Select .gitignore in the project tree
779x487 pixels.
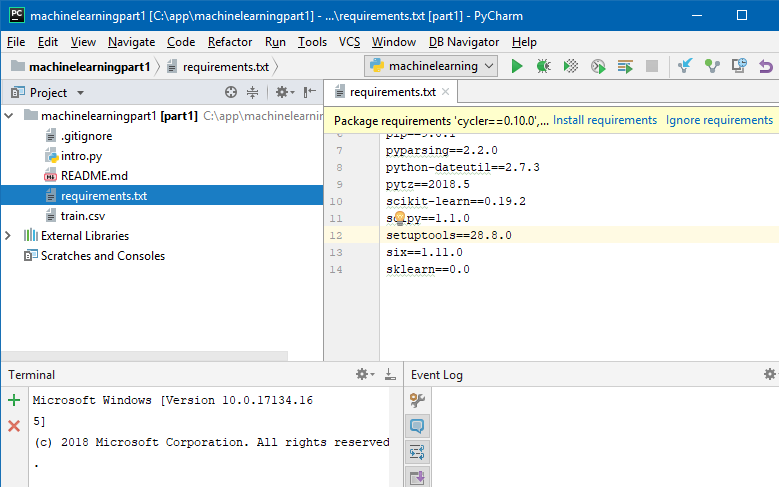pyautogui.click(x=86, y=136)
